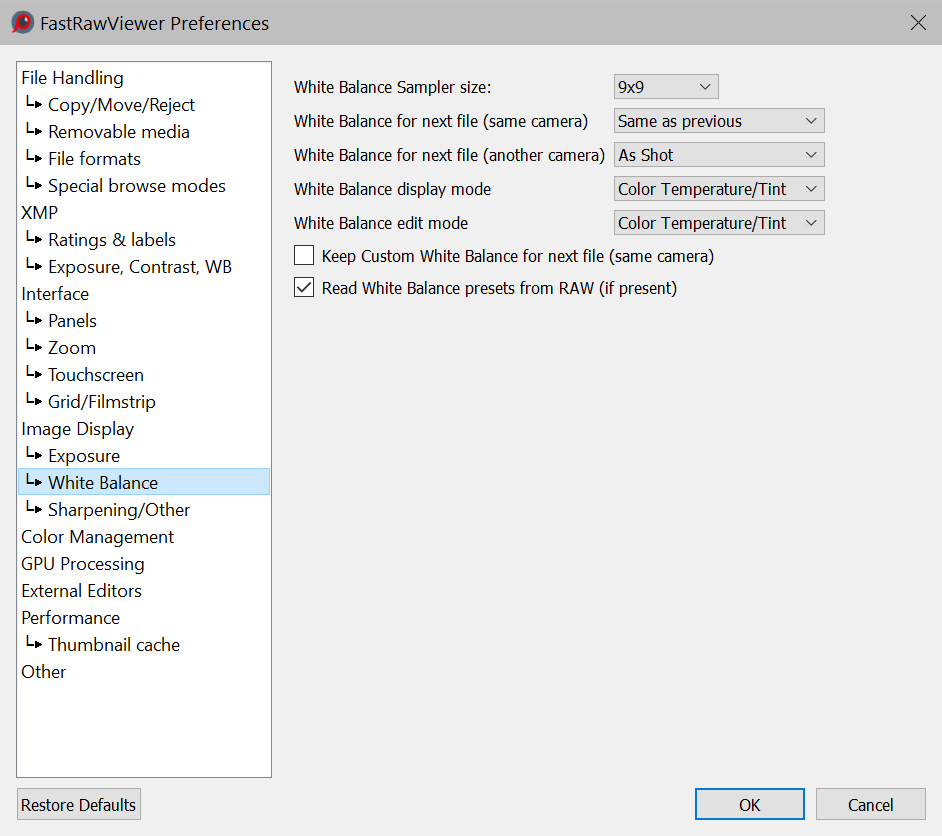Click the FastRawViewer app icon in title bar
The height and width of the screenshot is (836, 942).
22,22
